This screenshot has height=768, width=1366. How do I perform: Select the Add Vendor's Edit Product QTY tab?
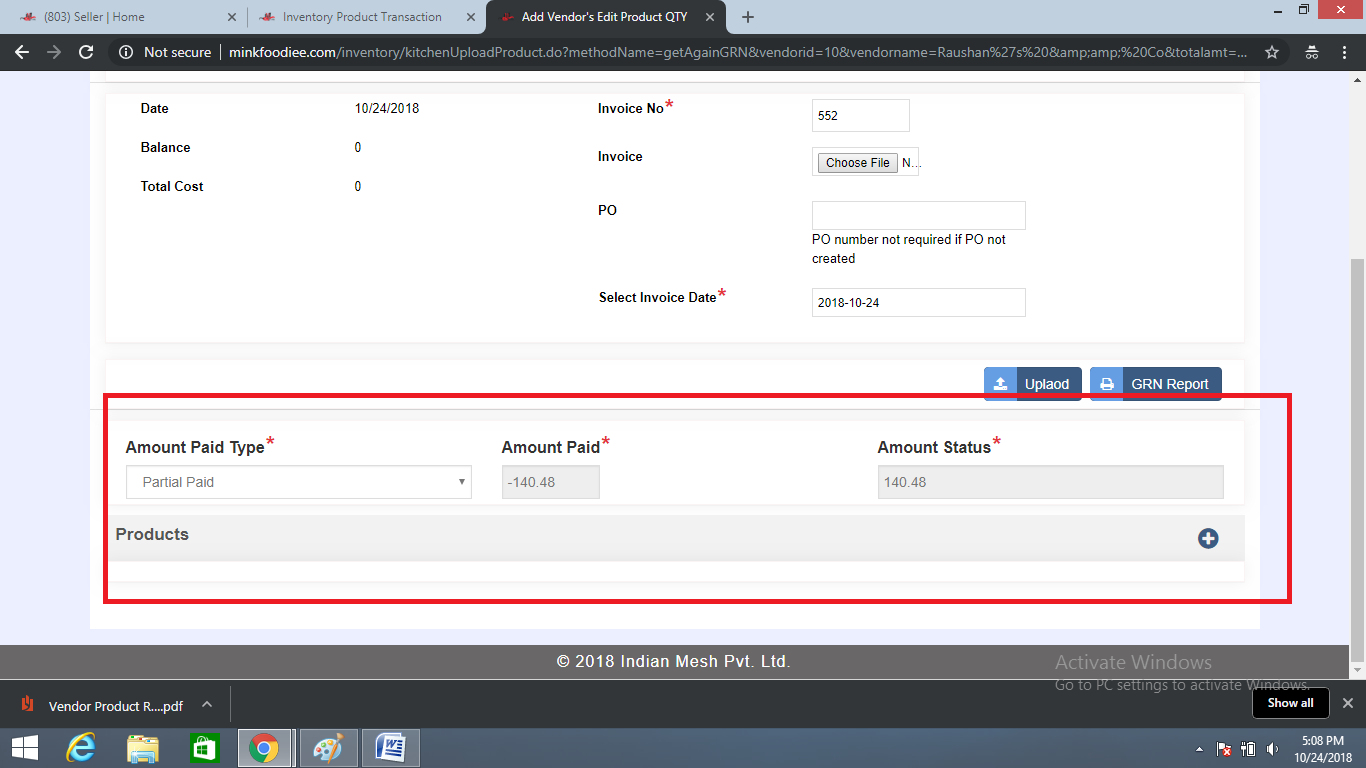click(x=604, y=17)
